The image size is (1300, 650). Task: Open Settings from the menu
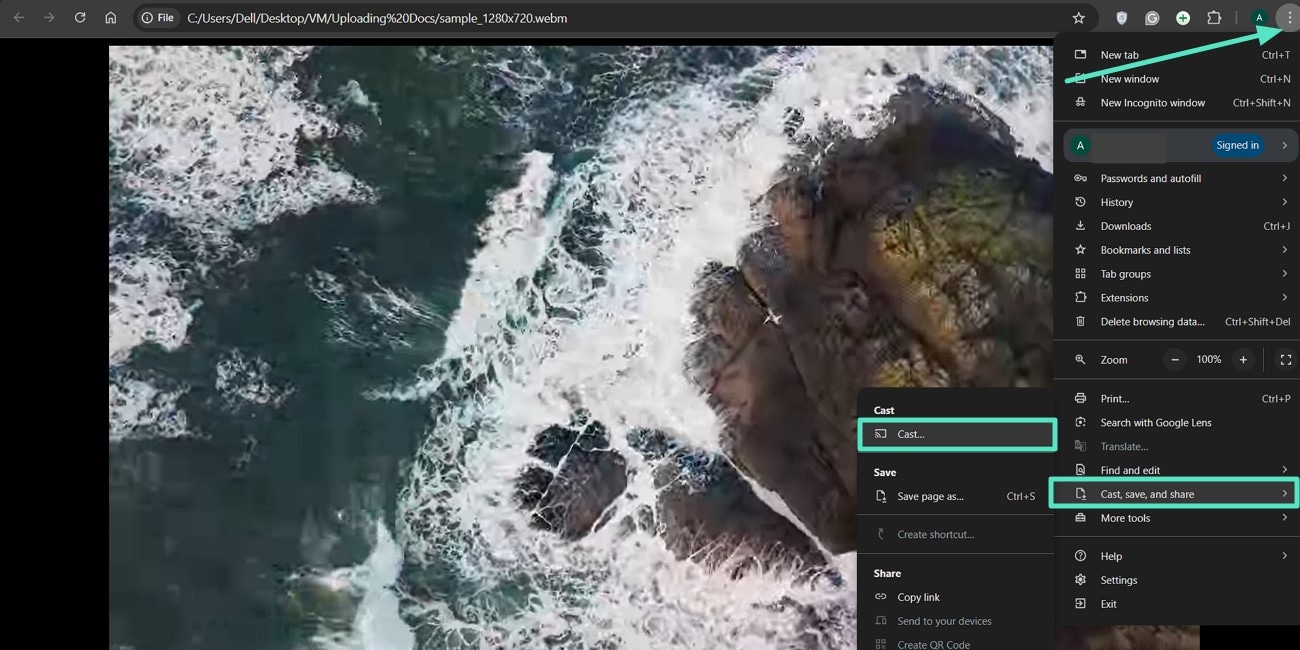point(1176,580)
